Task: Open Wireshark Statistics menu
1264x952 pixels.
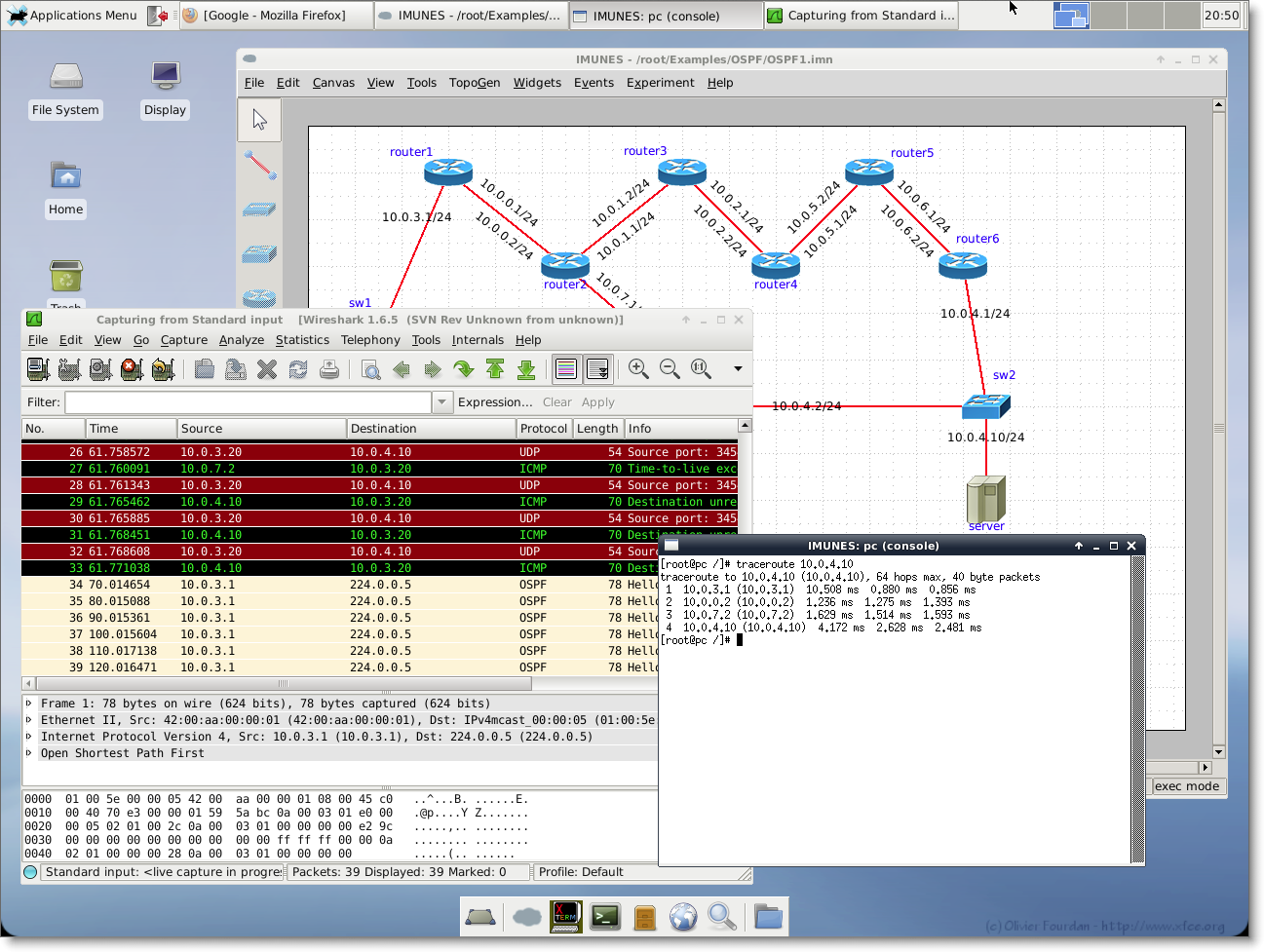Action: click(x=302, y=340)
